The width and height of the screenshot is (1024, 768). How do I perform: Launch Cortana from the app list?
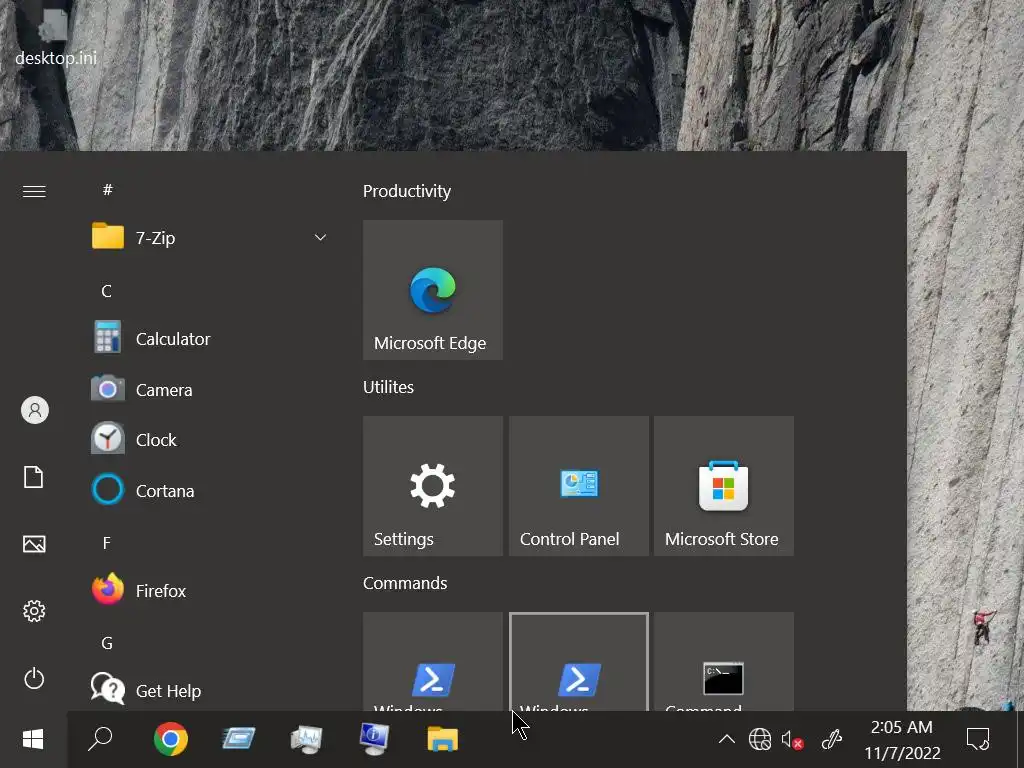(x=209, y=490)
